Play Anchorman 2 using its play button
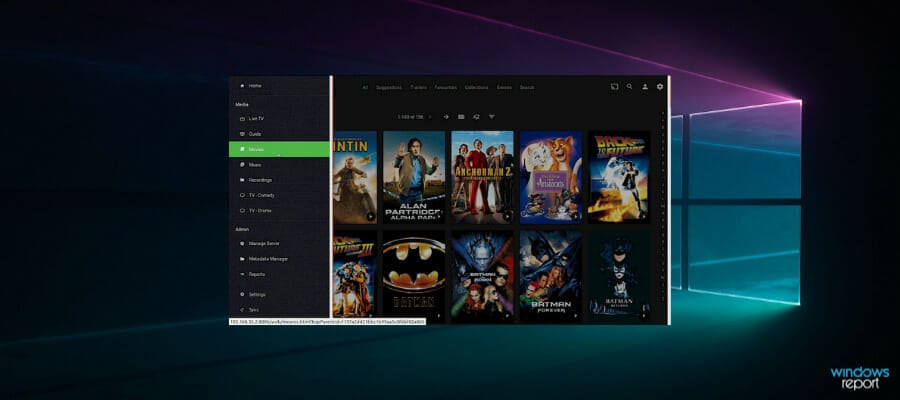Viewport: 900px width, 400px height. tap(507, 217)
